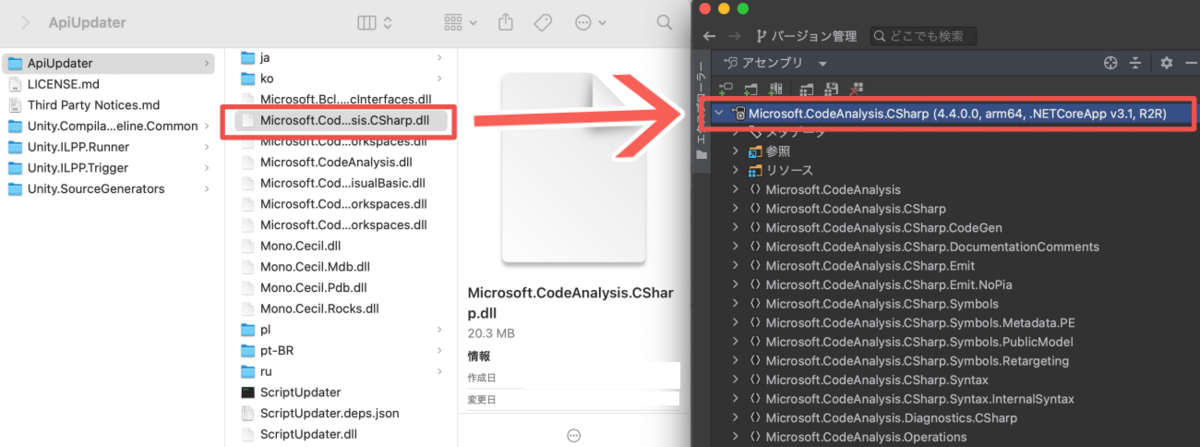Click the floppy disk save icon in assembly toolbar

pos(831,89)
